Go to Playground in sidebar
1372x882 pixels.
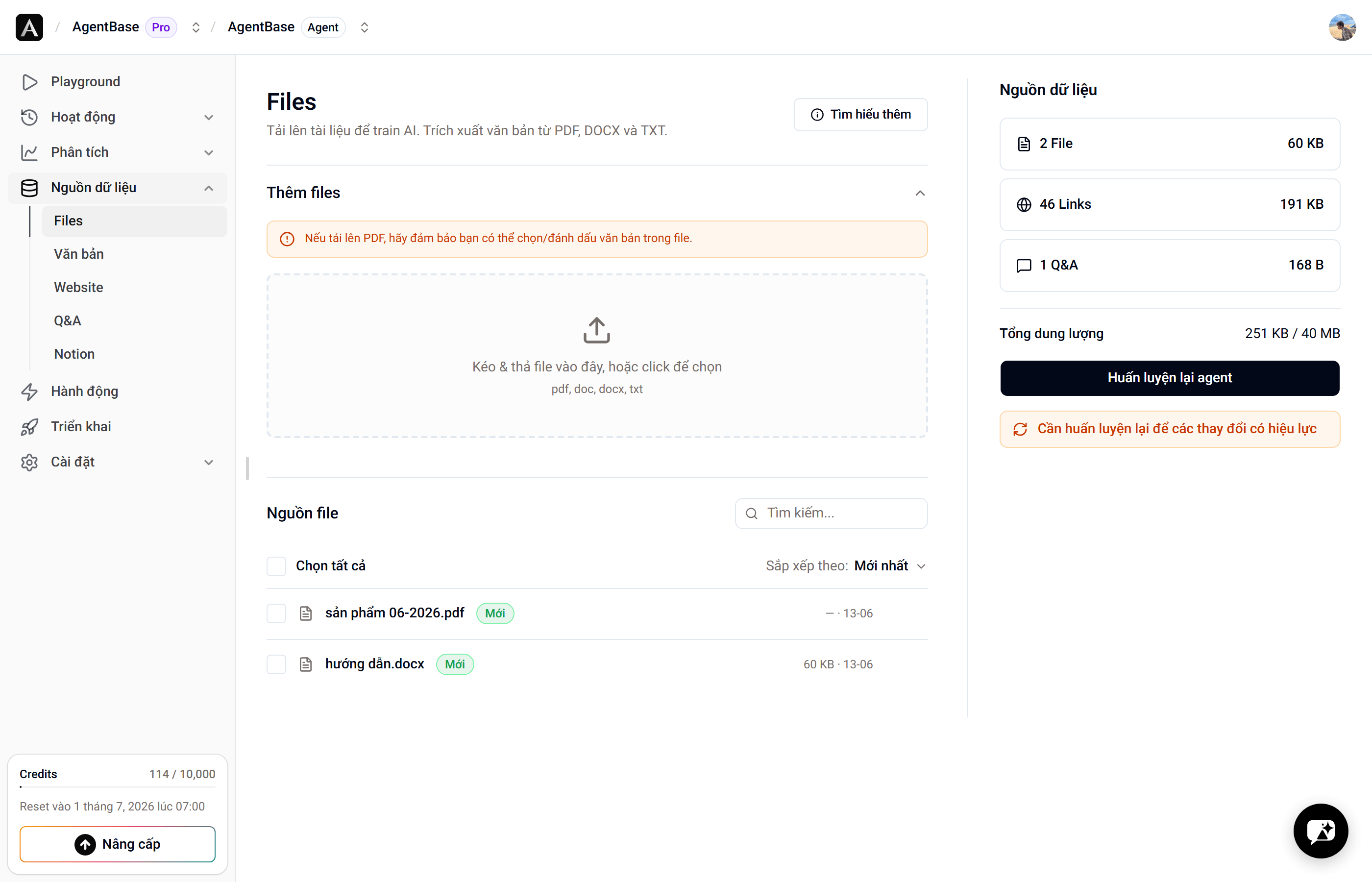click(x=118, y=82)
